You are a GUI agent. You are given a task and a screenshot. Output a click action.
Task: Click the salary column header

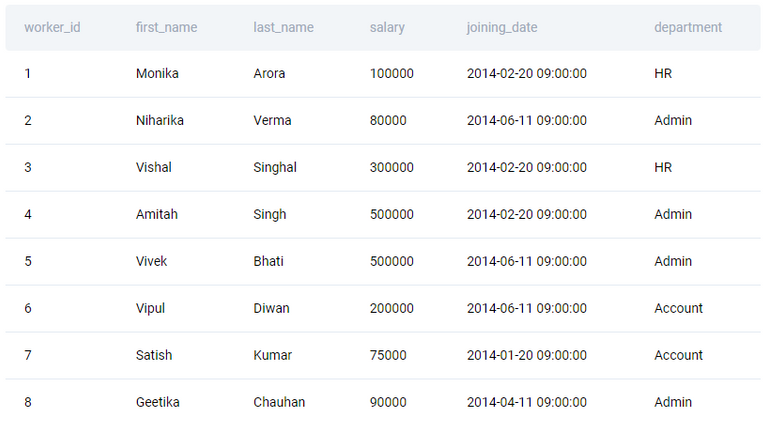coord(387,27)
